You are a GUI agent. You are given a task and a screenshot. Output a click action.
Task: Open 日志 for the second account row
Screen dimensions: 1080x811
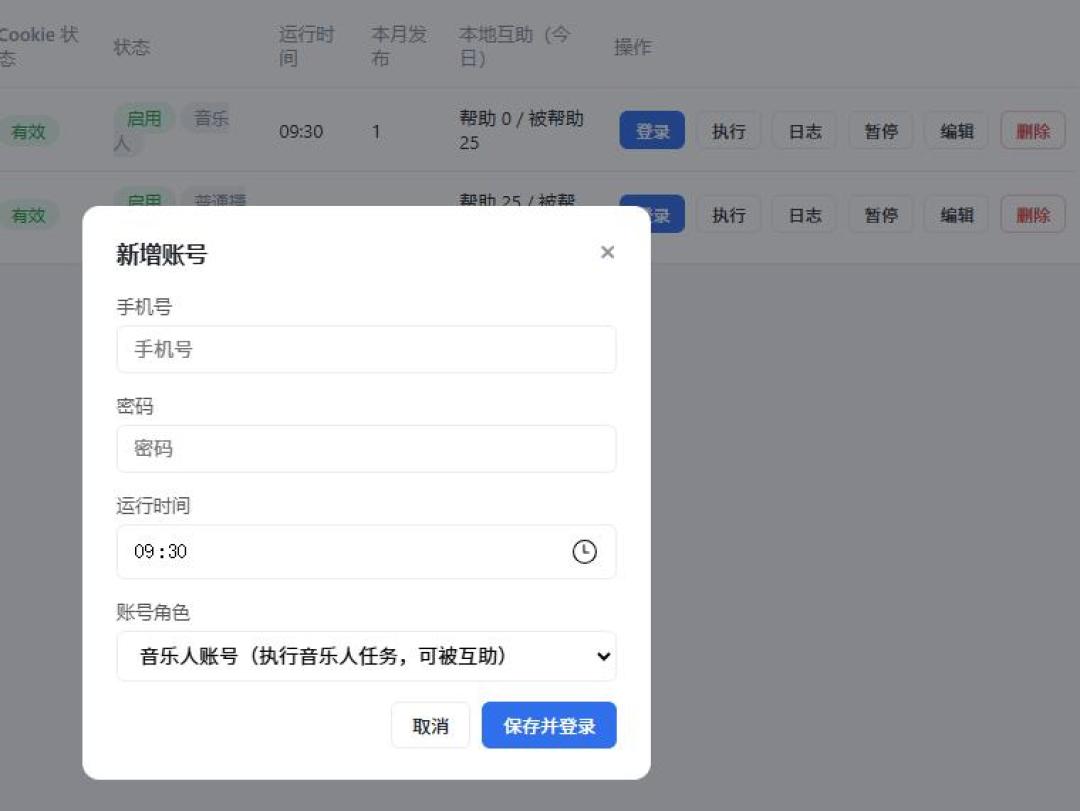[805, 214]
